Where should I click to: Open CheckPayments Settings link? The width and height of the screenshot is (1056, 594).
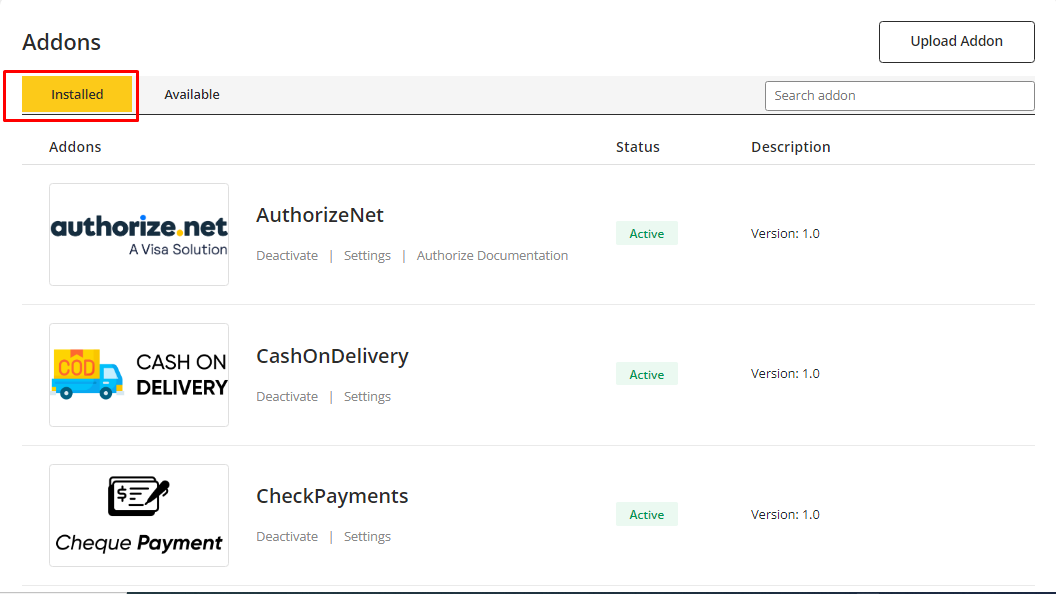pyautogui.click(x=367, y=537)
